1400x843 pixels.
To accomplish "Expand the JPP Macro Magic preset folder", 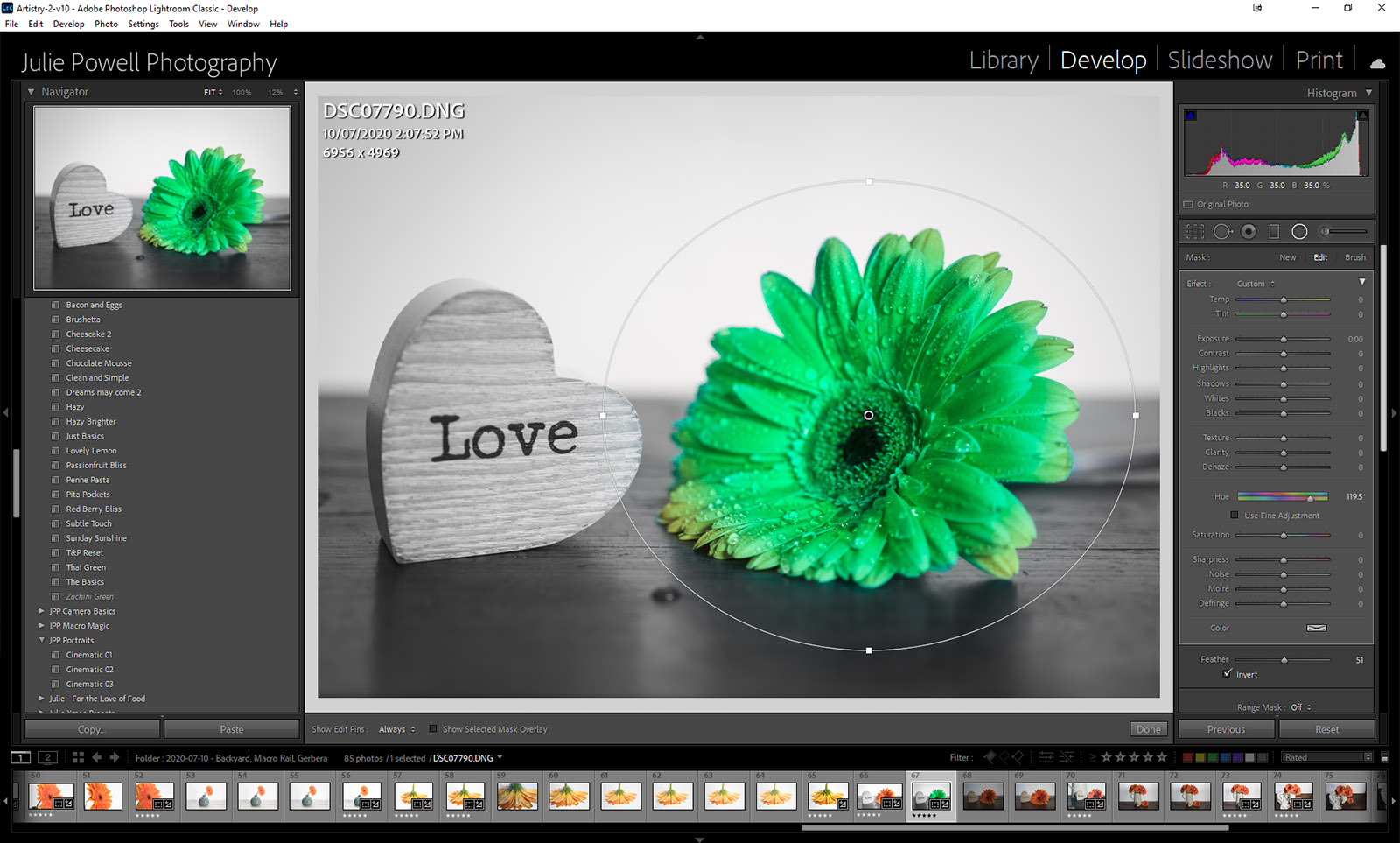I will (42, 626).
